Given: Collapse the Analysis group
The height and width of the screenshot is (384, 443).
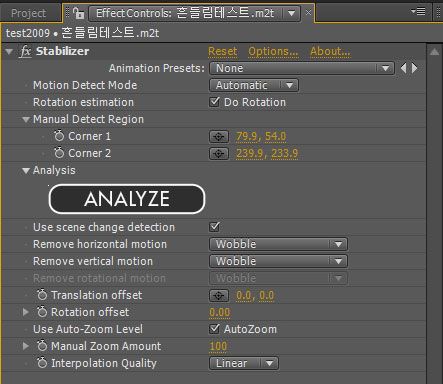Looking at the screenshot, I should (x=26, y=170).
